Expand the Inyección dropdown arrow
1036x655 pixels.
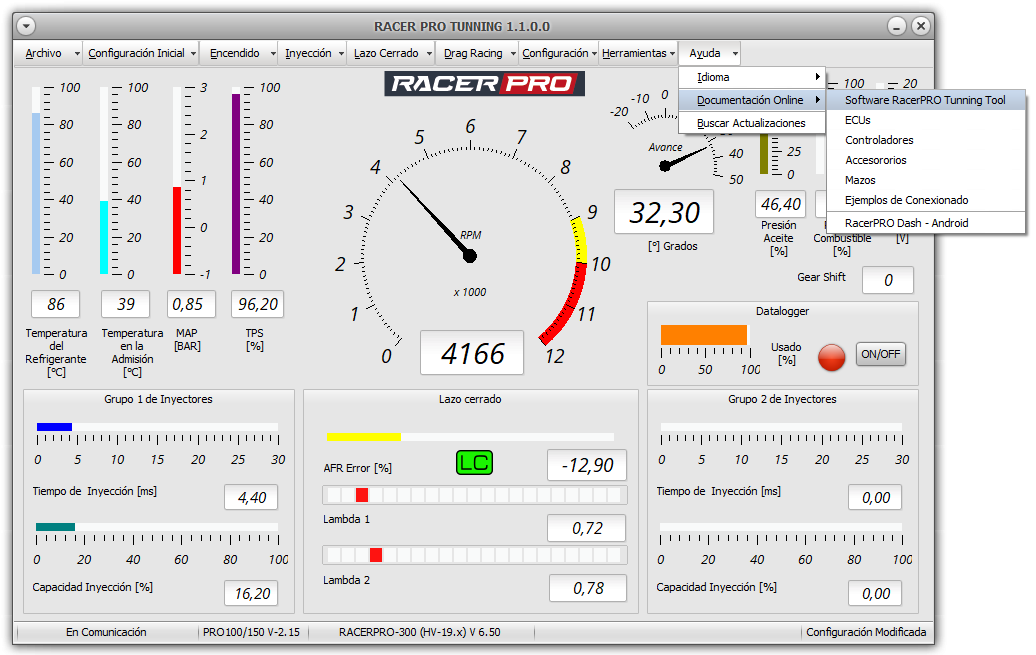pyautogui.click(x=342, y=54)
